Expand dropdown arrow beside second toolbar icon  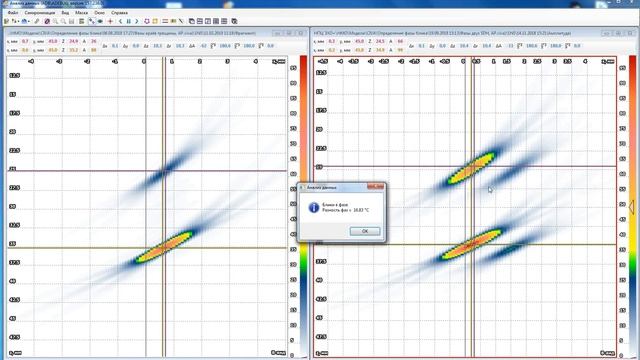point(18,21)
